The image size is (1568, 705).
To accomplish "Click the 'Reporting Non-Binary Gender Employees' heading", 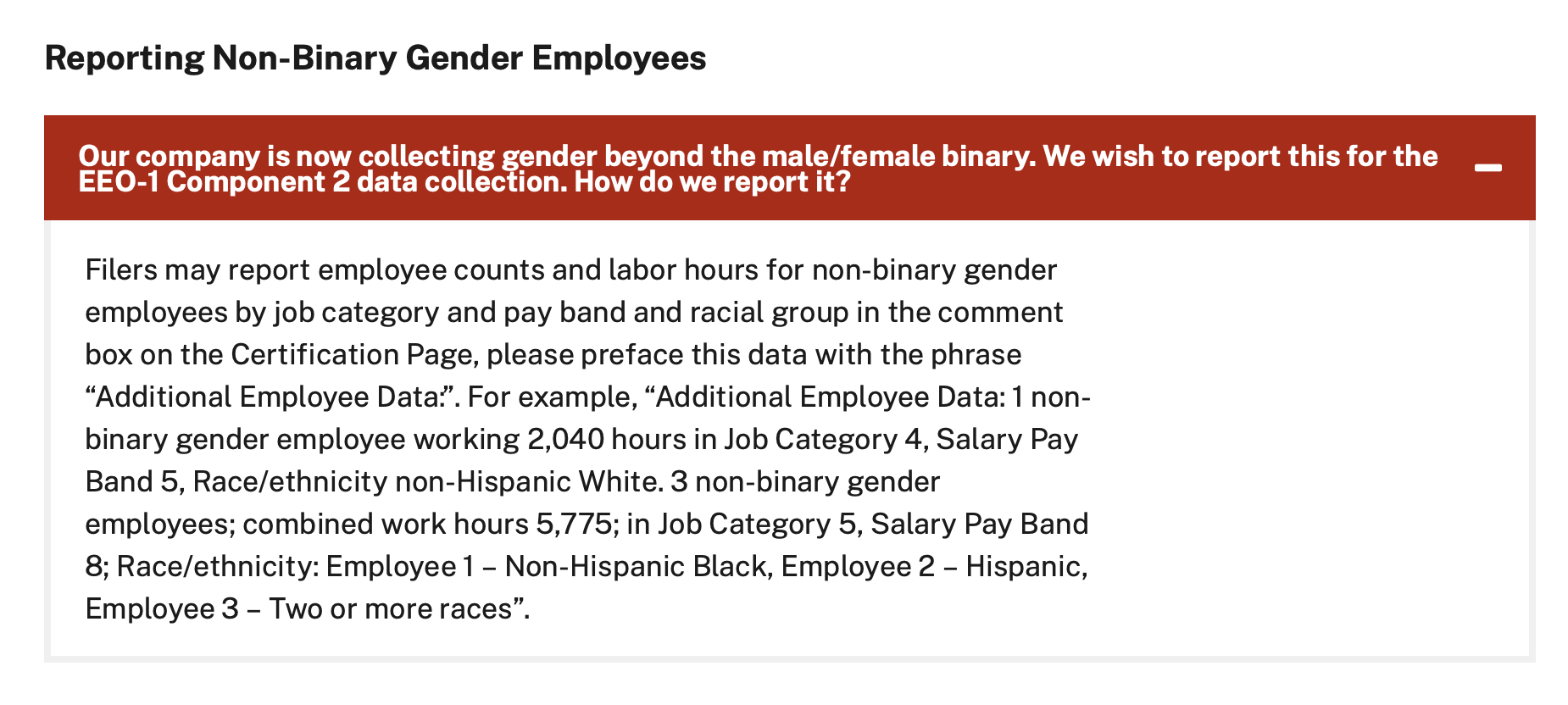I will 375,58.
